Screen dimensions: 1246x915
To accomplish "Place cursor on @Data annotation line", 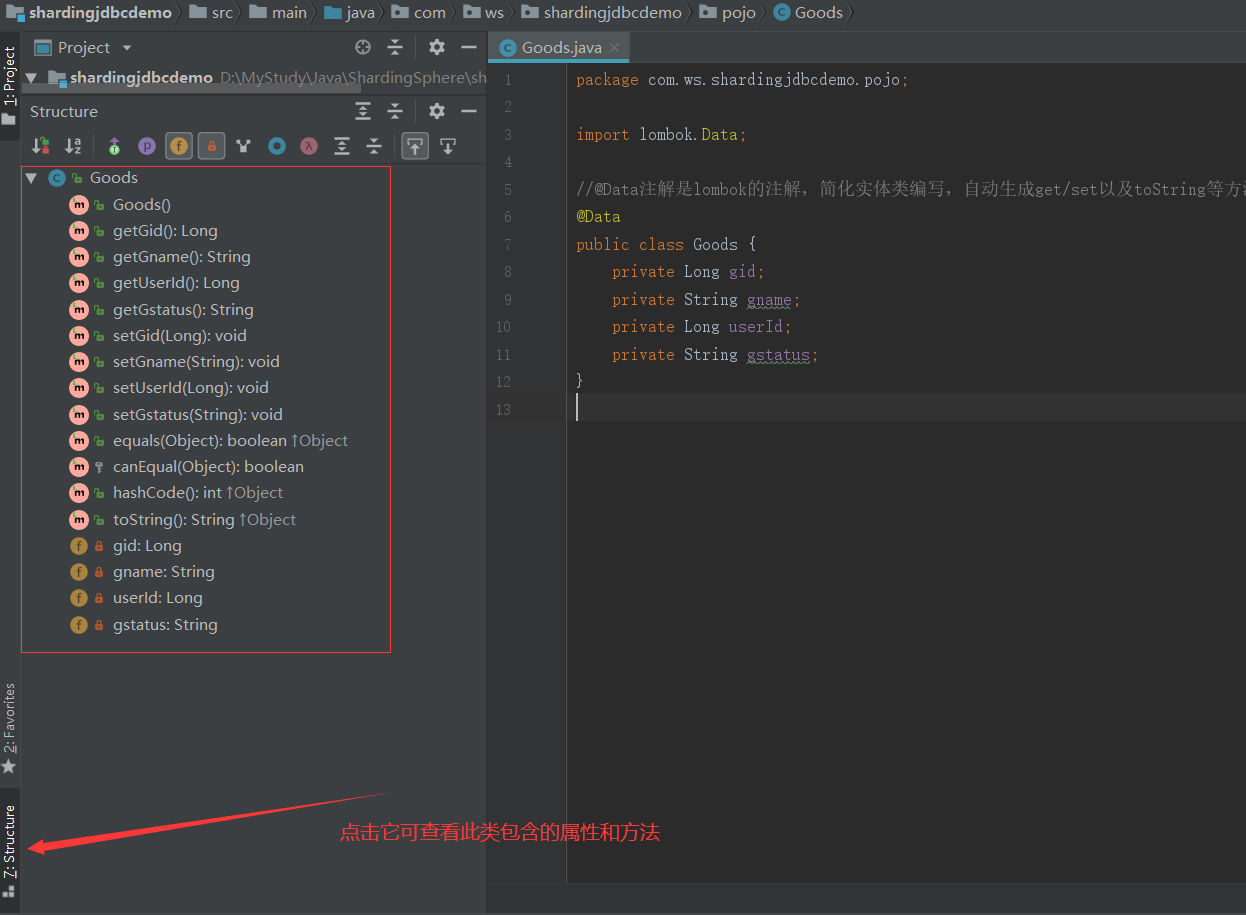I will [598, 216].
